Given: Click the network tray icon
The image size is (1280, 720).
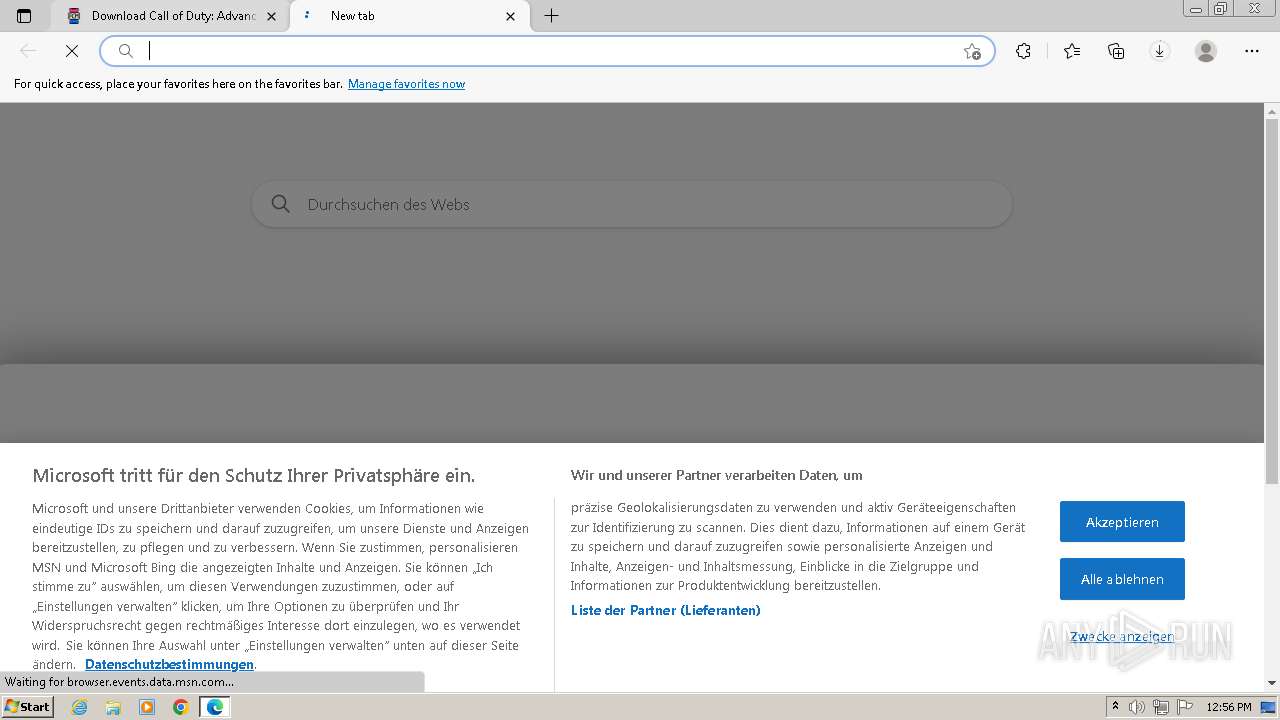Looking at the screenshot, I should (x=1161, y=707).
